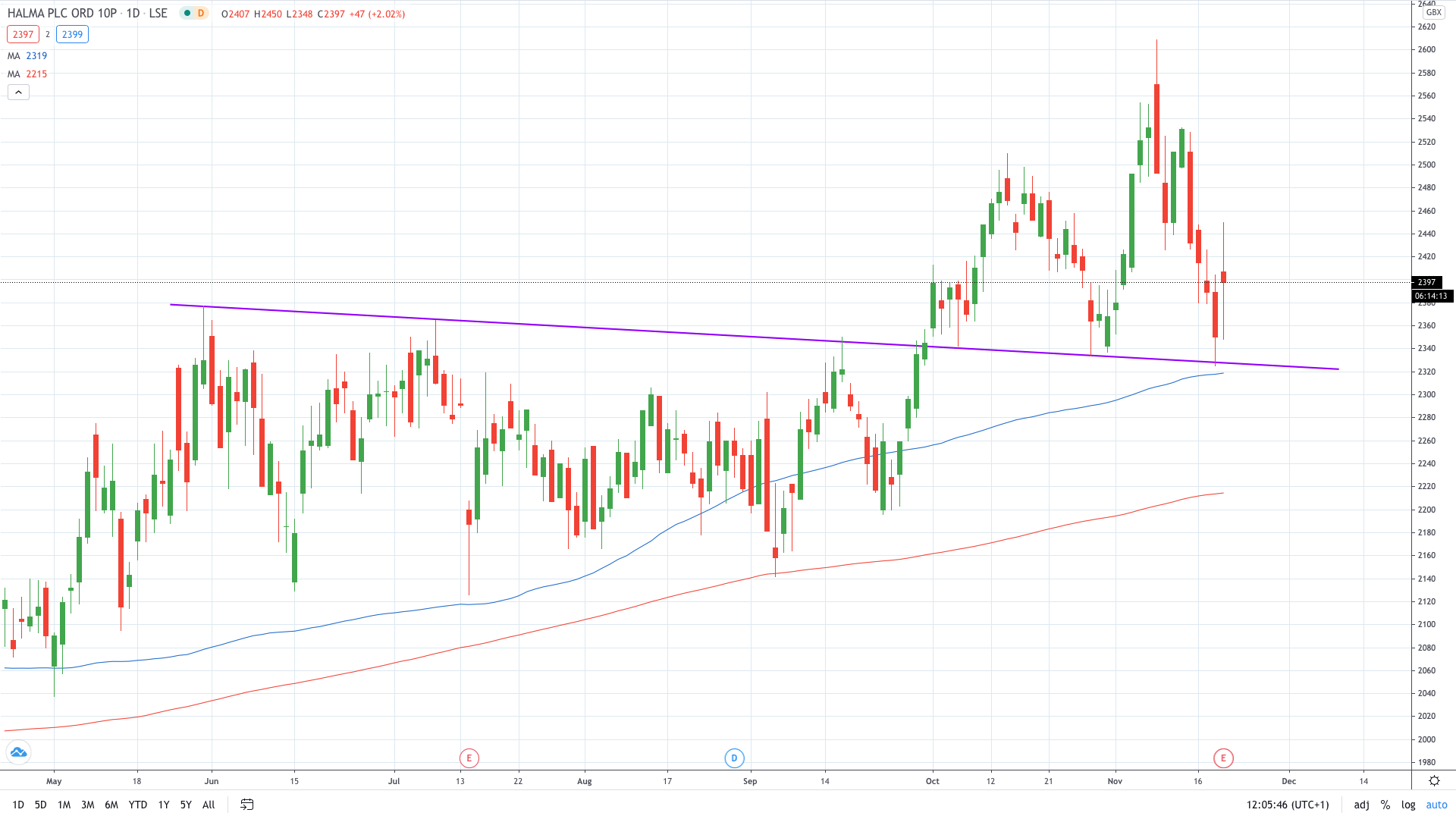Toggle the auto scale option
Image resolution: width=1456 pixels, height=819 pixels.
(x=1436, y=805)
